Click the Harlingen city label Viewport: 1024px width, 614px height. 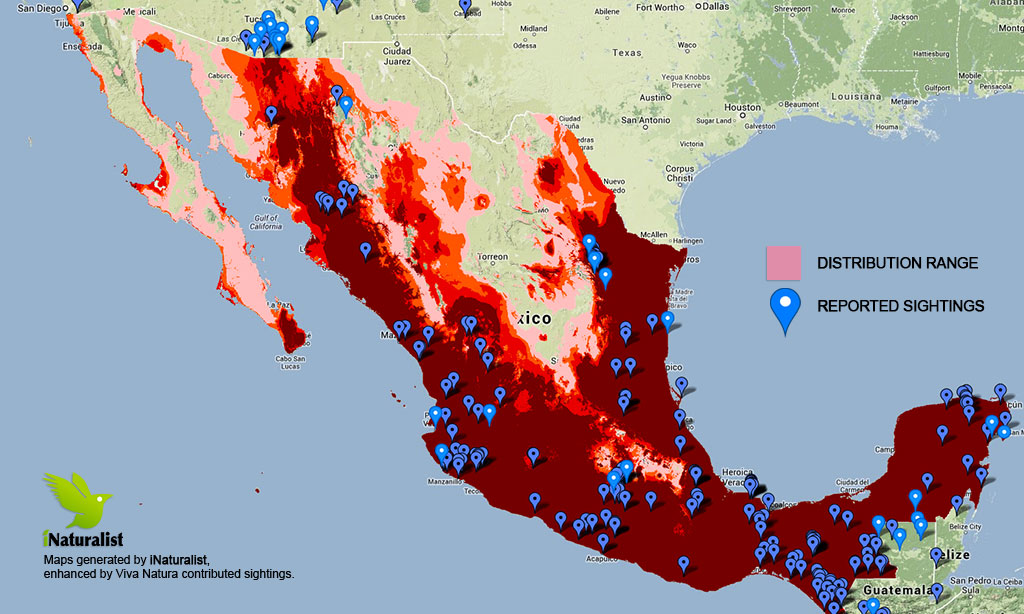point(687,241)
